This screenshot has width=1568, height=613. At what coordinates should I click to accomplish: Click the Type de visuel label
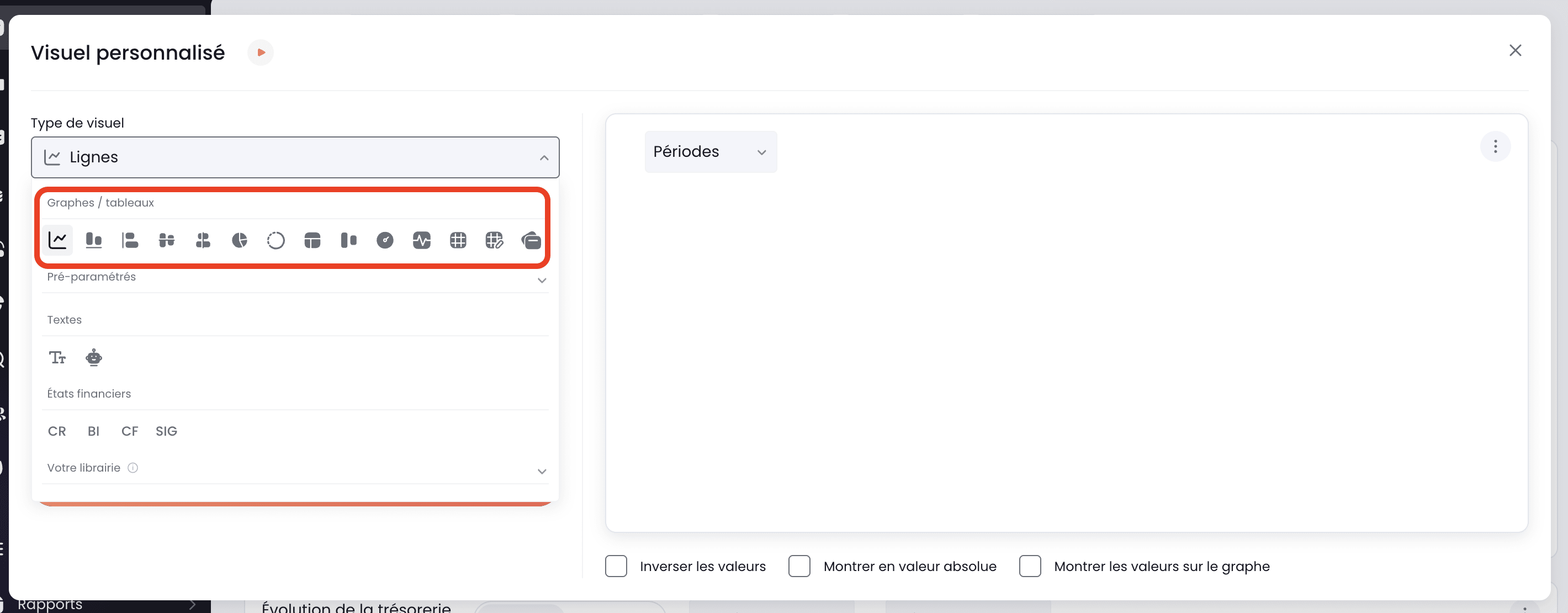tap(77, 123)
